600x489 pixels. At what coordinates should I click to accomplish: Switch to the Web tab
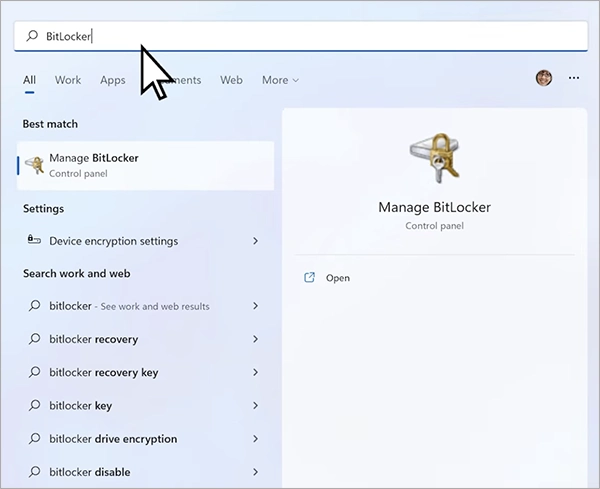pos(231,80)
